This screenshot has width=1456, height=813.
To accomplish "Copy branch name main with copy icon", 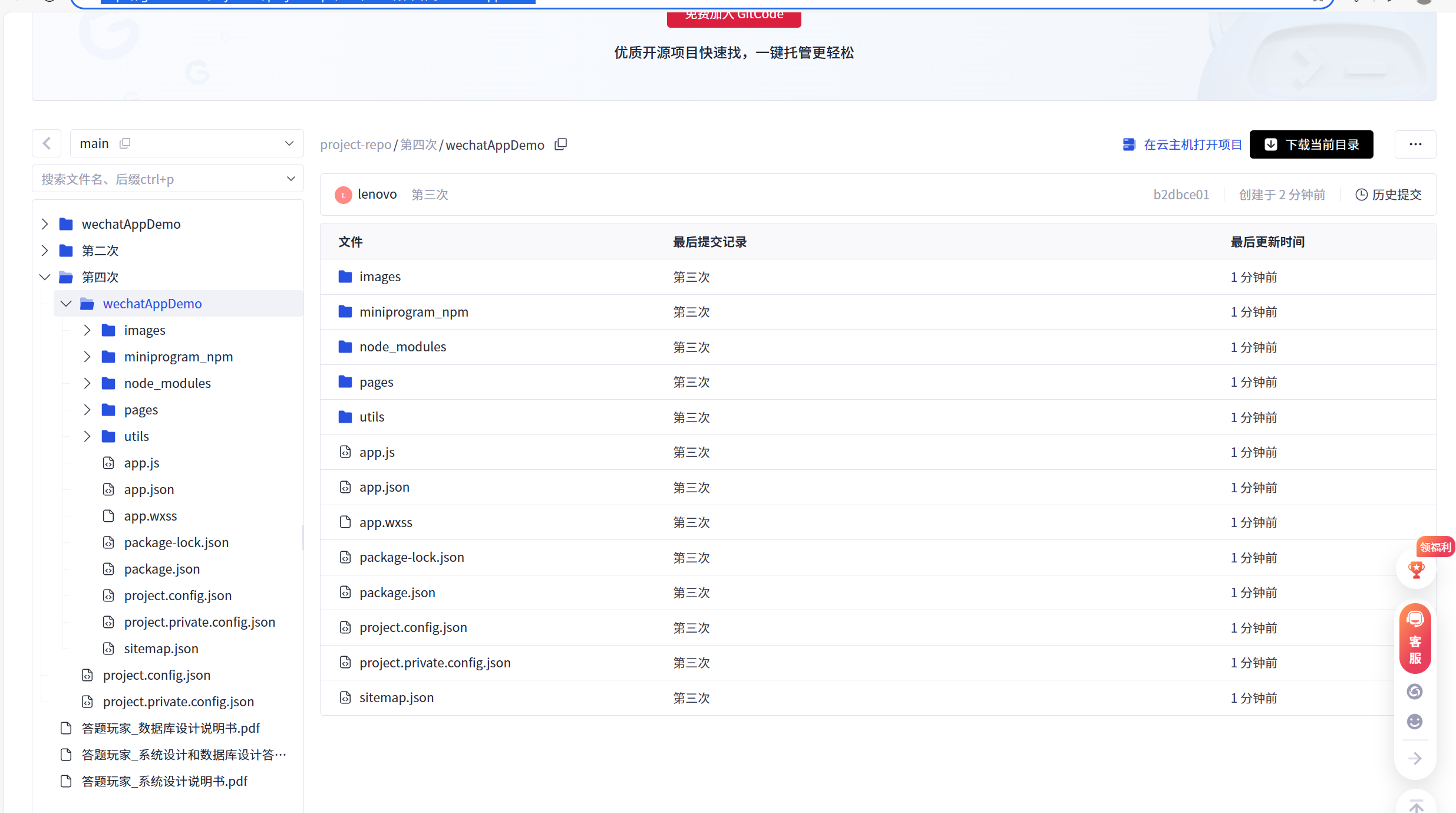I will coord(125,143).
